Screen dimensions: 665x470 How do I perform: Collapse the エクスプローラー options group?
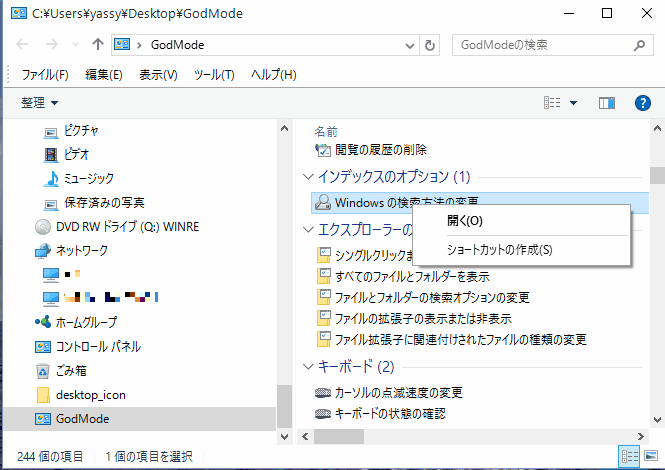pos(308,229)
